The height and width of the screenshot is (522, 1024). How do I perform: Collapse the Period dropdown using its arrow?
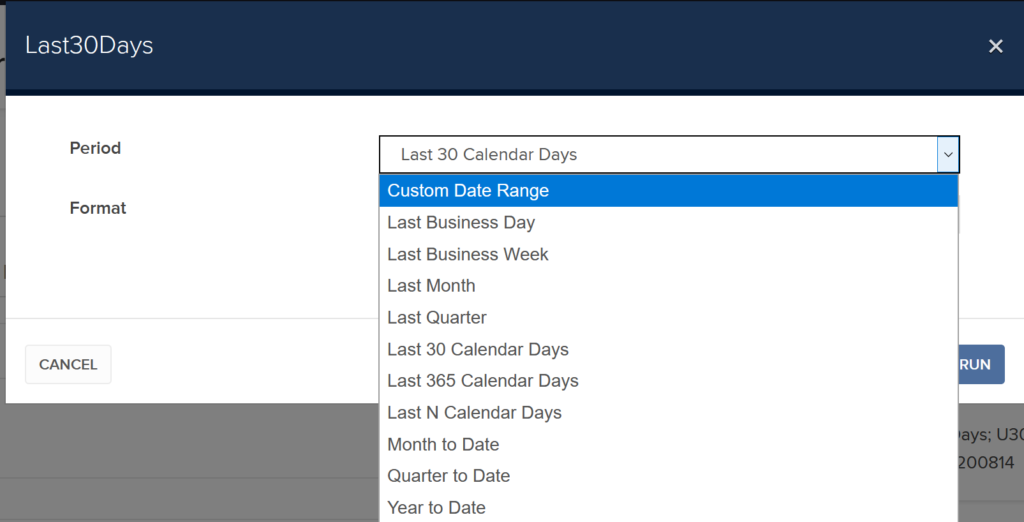[x=948, y=155]
